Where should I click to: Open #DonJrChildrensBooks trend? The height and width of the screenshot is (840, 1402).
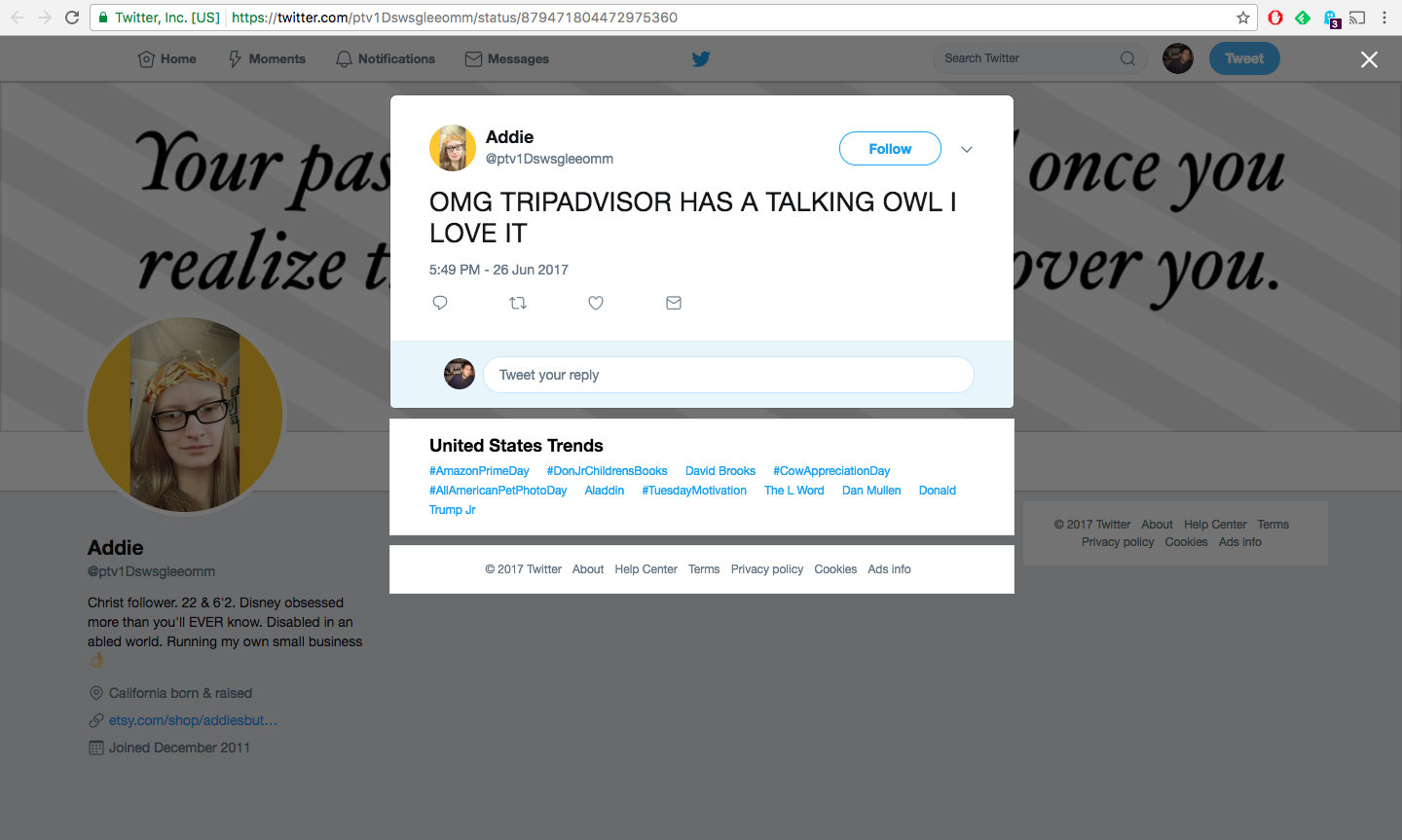click(x=607, y=471)
